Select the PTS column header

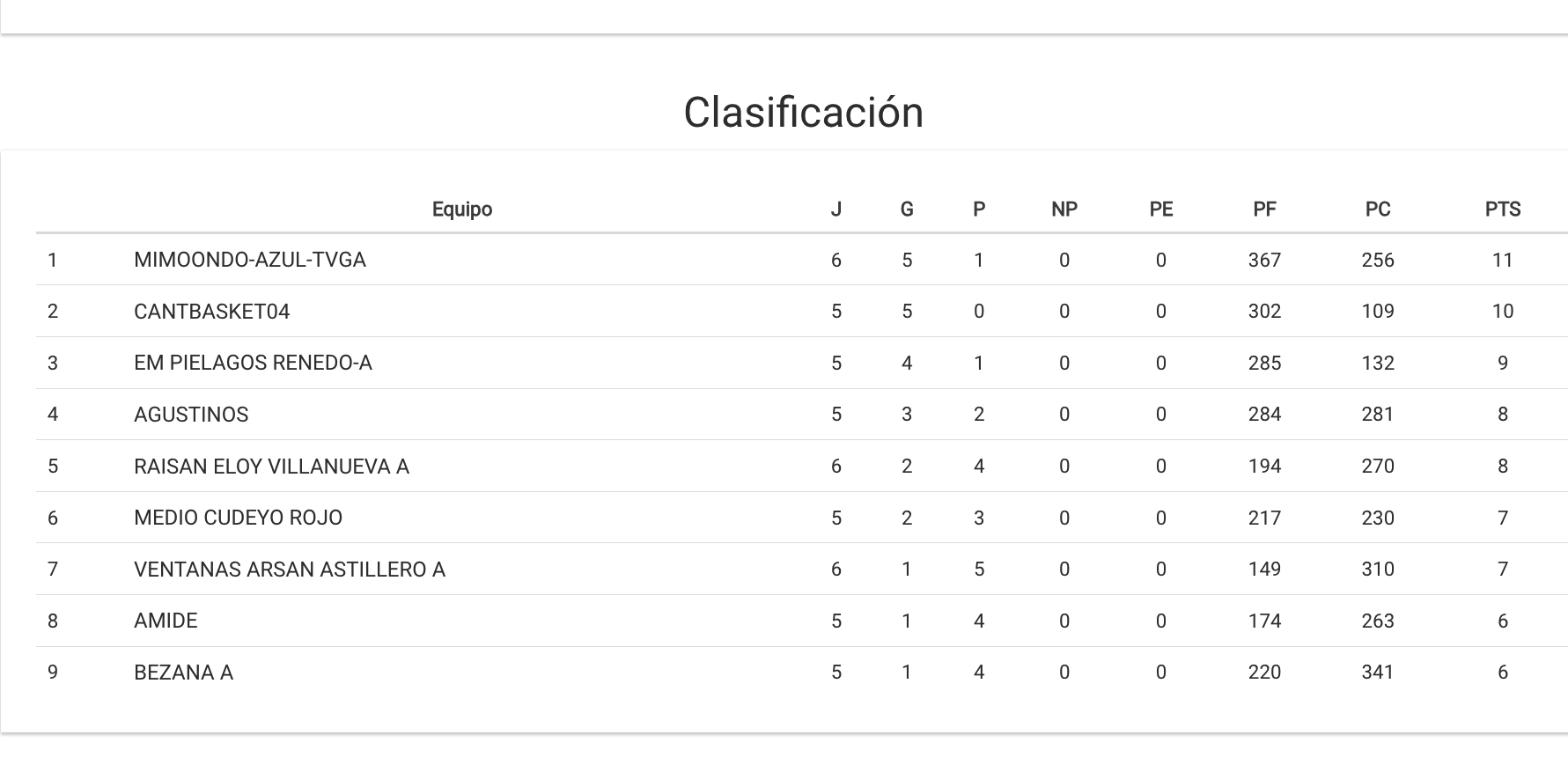coord(1502,210)
